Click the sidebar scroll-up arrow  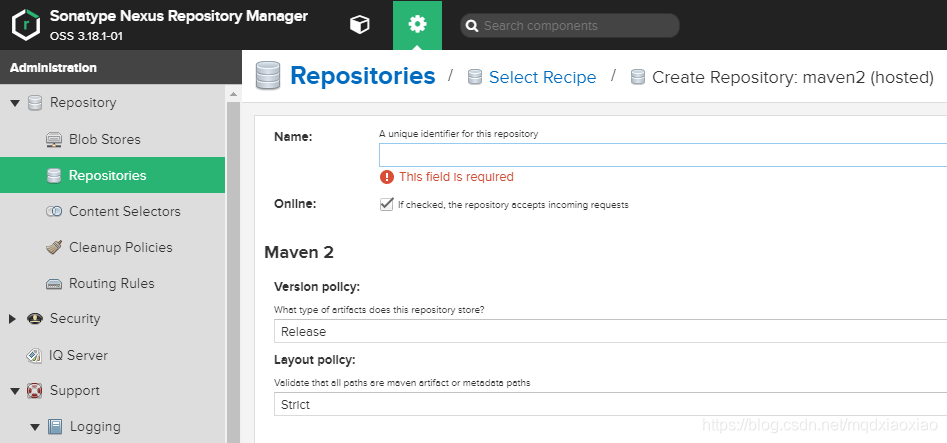pos(233,94)
